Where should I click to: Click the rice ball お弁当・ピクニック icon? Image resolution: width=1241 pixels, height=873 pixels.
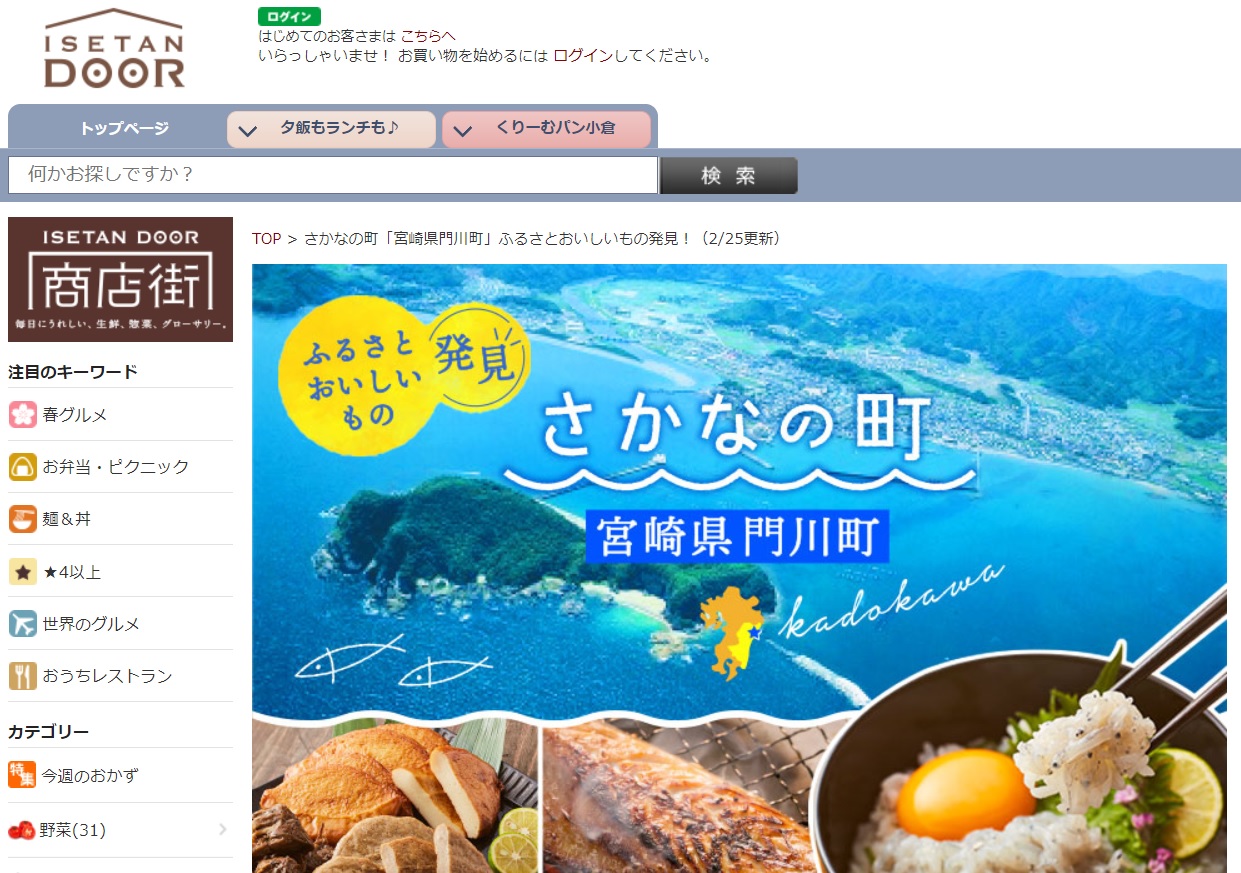[23, 467]
